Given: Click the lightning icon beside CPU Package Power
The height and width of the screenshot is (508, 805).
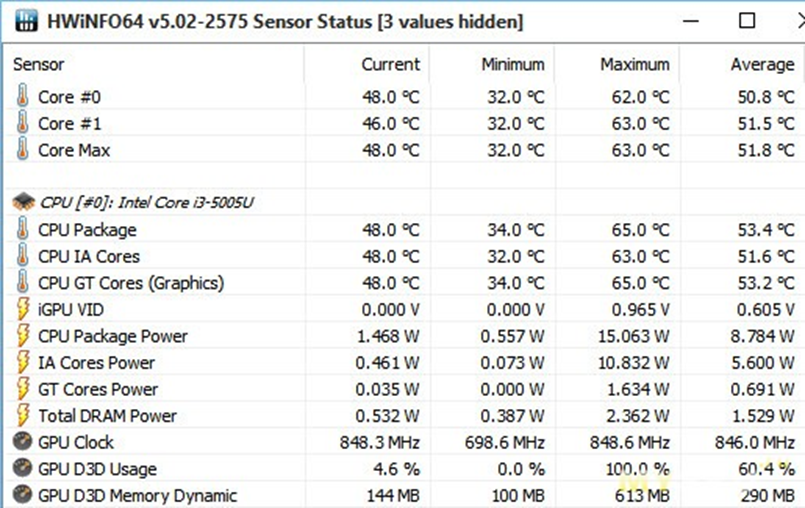Looking at the screenshot, I should click(22, 336).
